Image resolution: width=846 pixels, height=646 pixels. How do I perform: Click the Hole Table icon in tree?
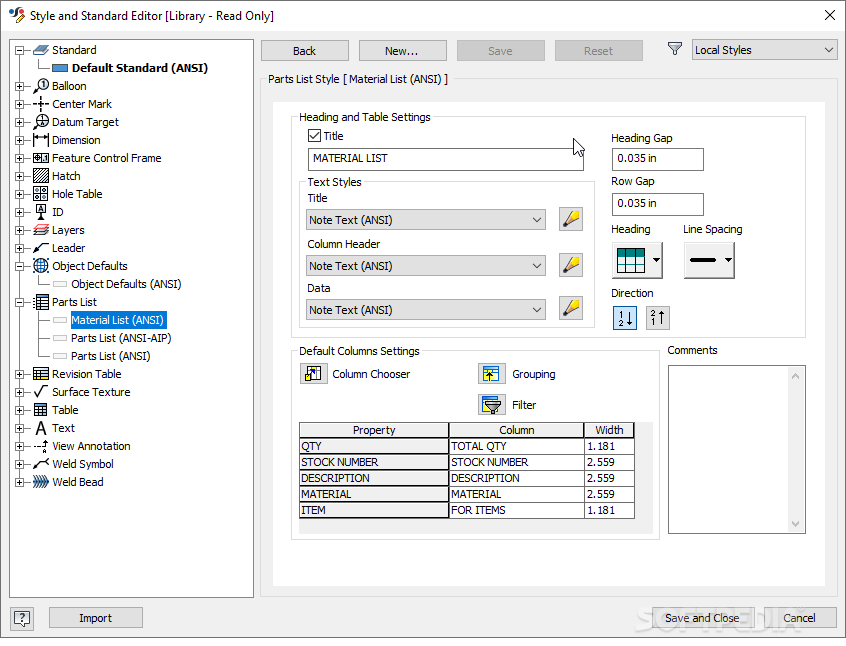(x=41, y=194)
